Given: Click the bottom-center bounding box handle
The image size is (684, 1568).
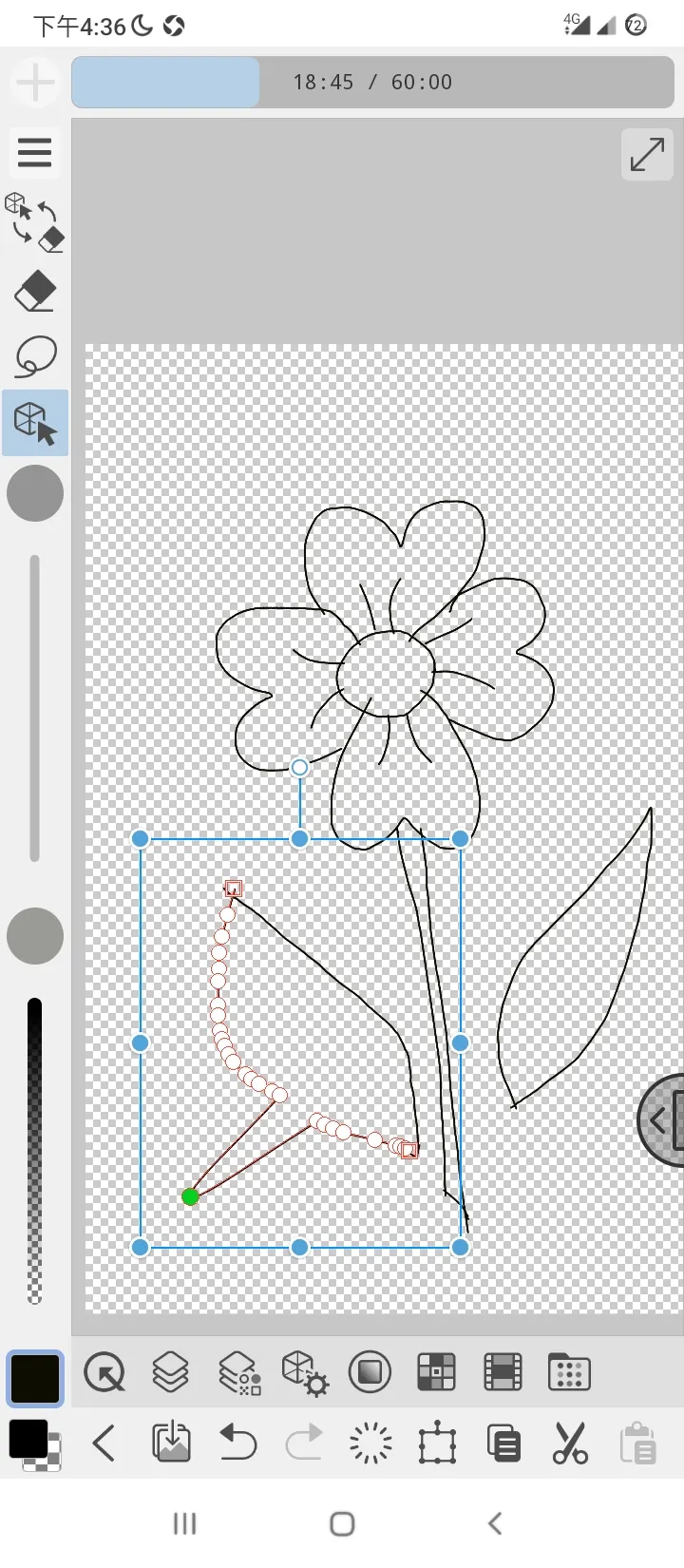Looking at the screenshot, I should tap(300, 1247).
